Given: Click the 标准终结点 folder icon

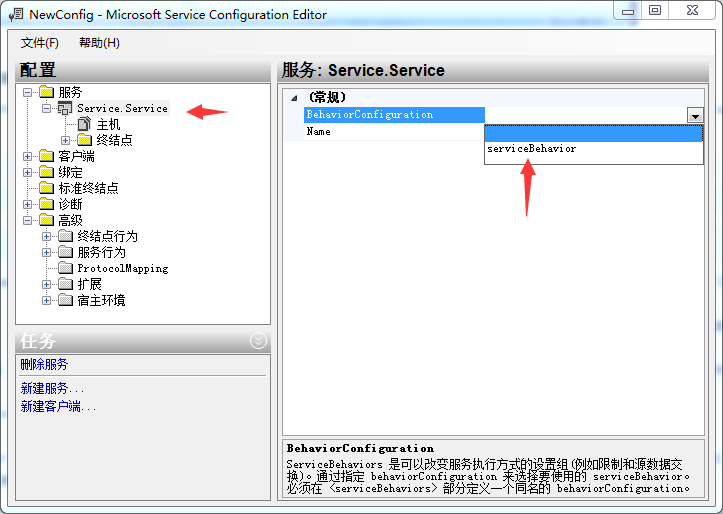Looking at the screenshot, I should tap(47, 188).
